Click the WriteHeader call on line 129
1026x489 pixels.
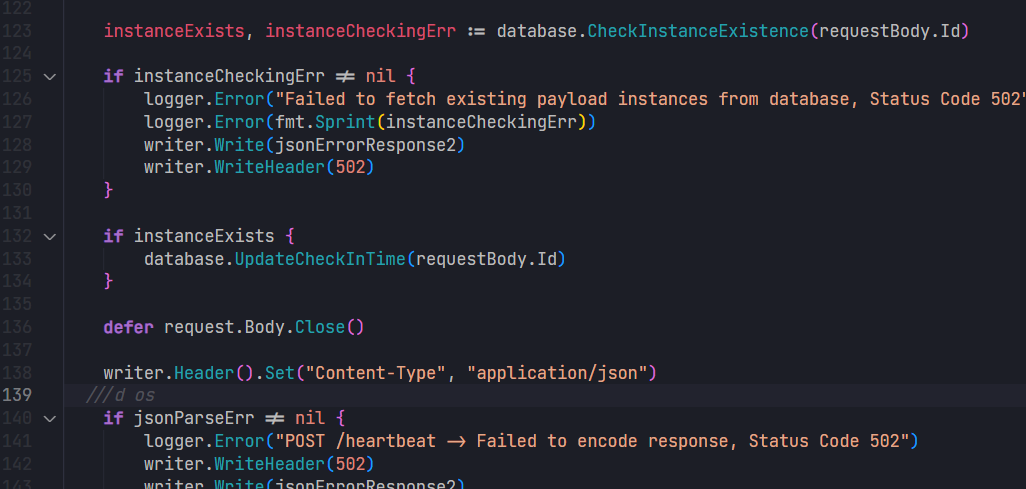tap(270, 168)
